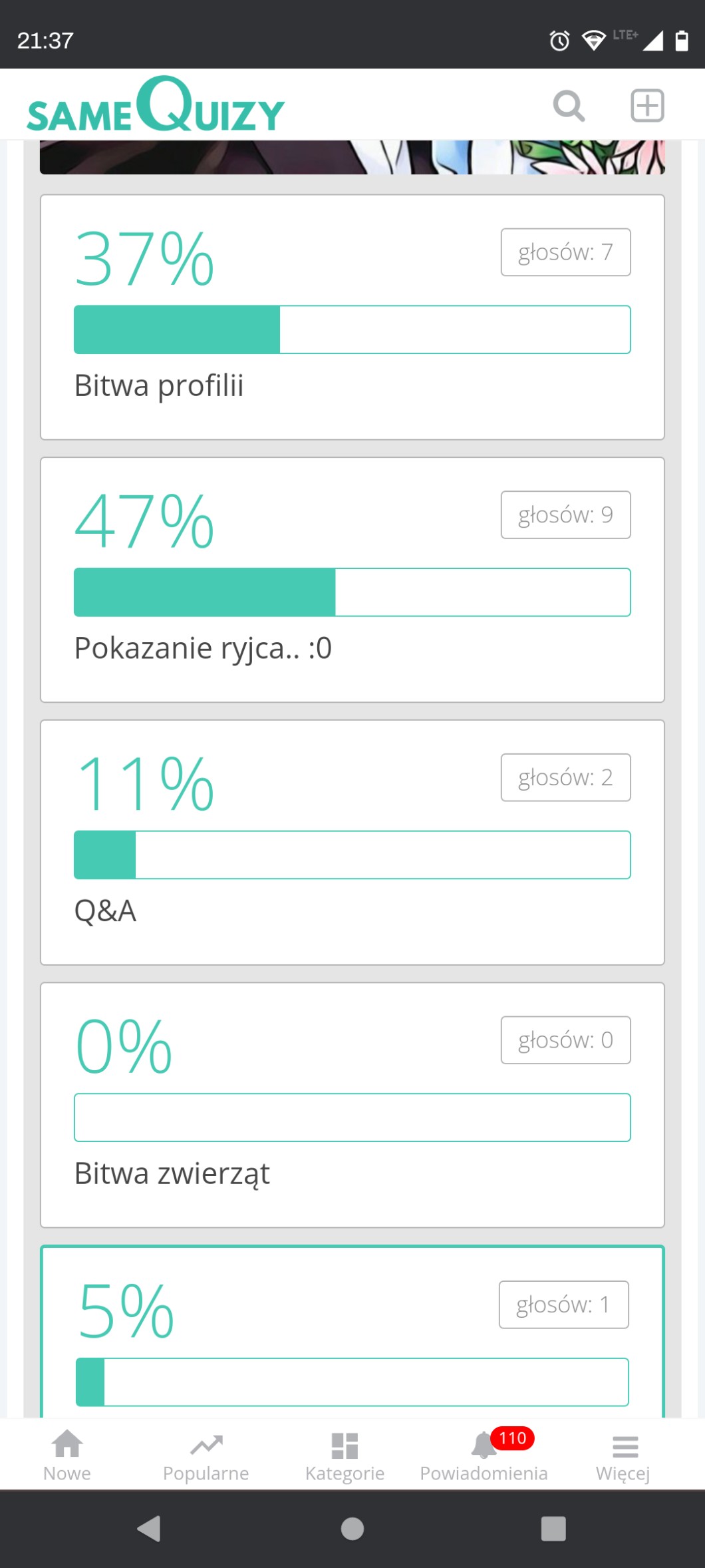Screen dimensions: 705x1568
Task: Tap the quiz image at top
Action: [x=352, y=157]
